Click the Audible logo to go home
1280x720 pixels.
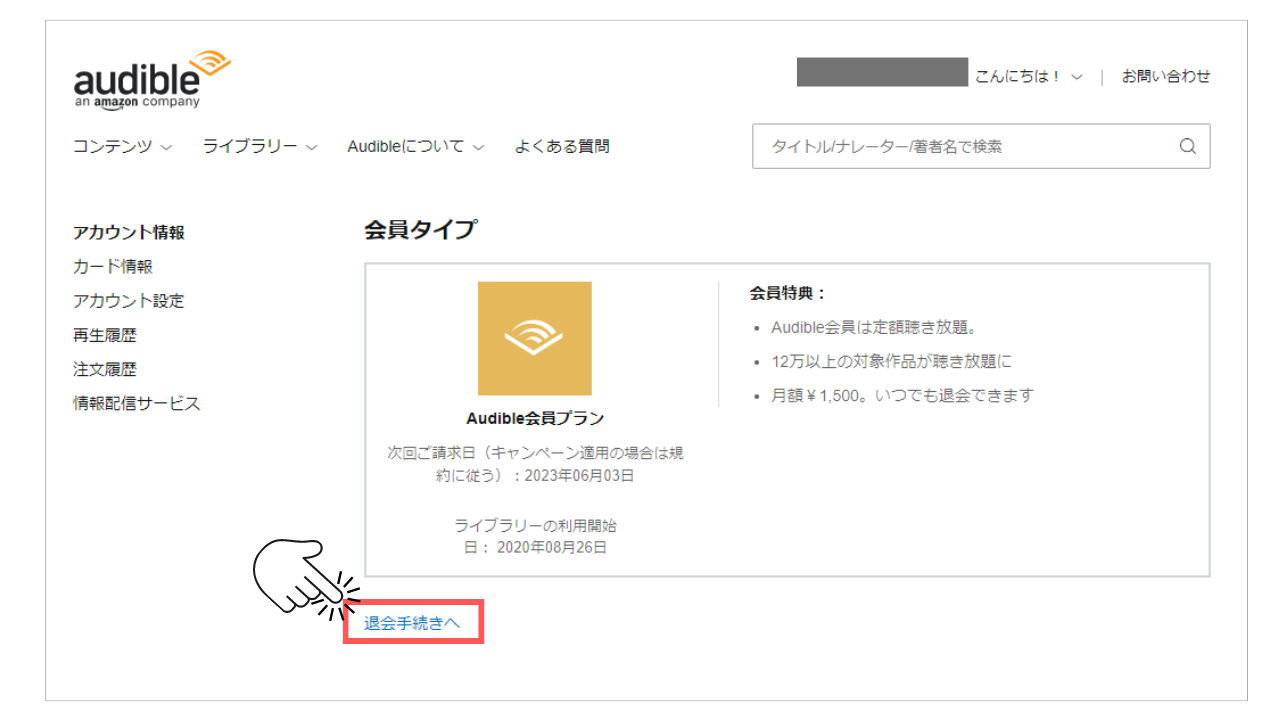pos(151,79)
